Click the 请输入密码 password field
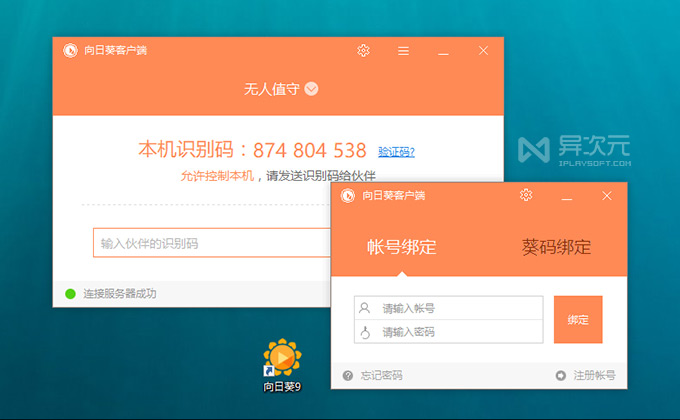This screenshot has height=420, width=680. 448,332
